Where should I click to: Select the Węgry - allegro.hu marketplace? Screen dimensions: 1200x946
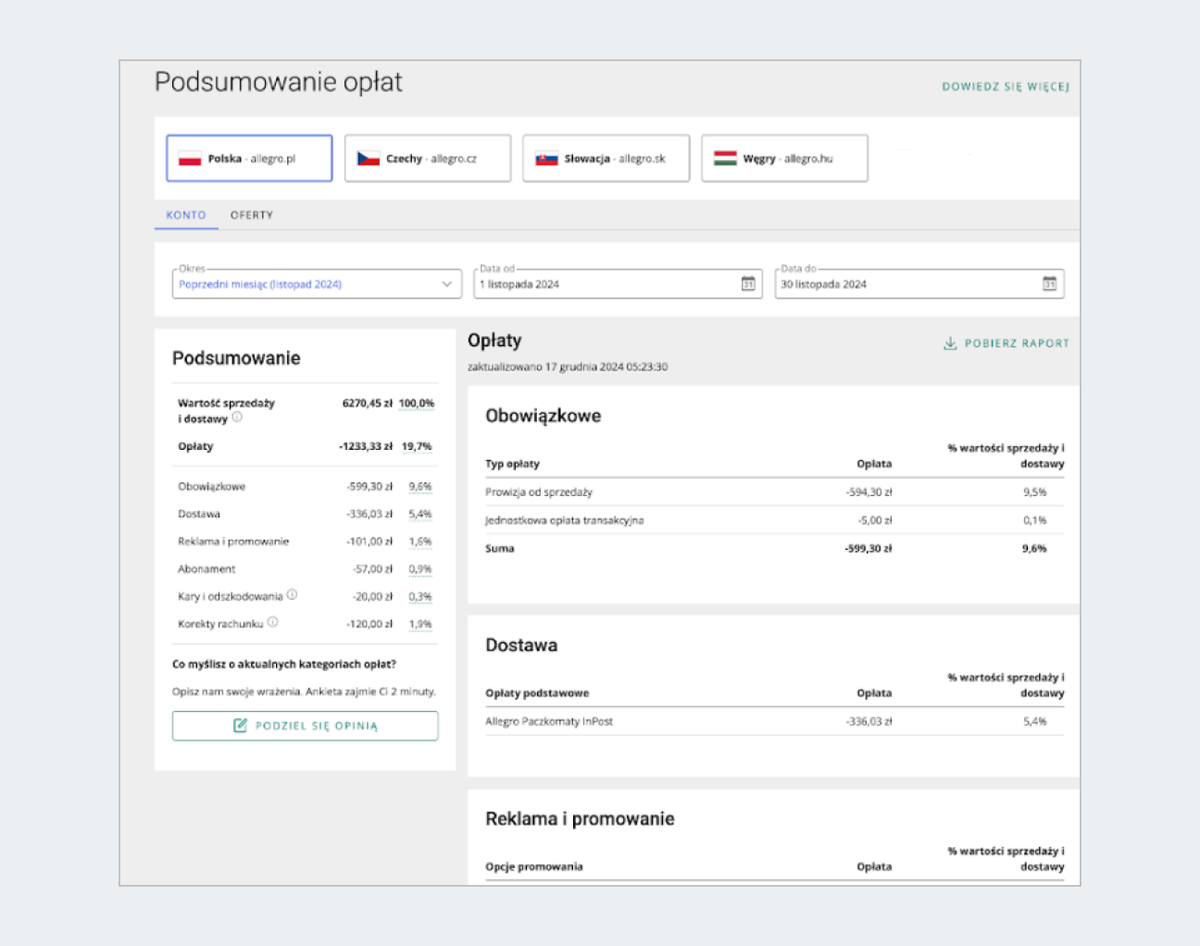pyautogui.click(x=785, y=159)
